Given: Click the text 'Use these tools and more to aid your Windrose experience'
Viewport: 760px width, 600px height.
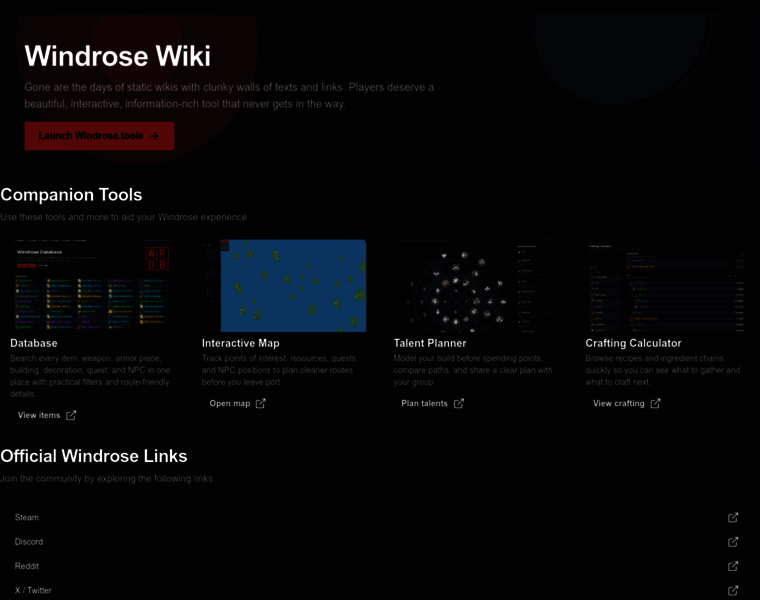Looking at the screenshot, I should pos(124,217).
